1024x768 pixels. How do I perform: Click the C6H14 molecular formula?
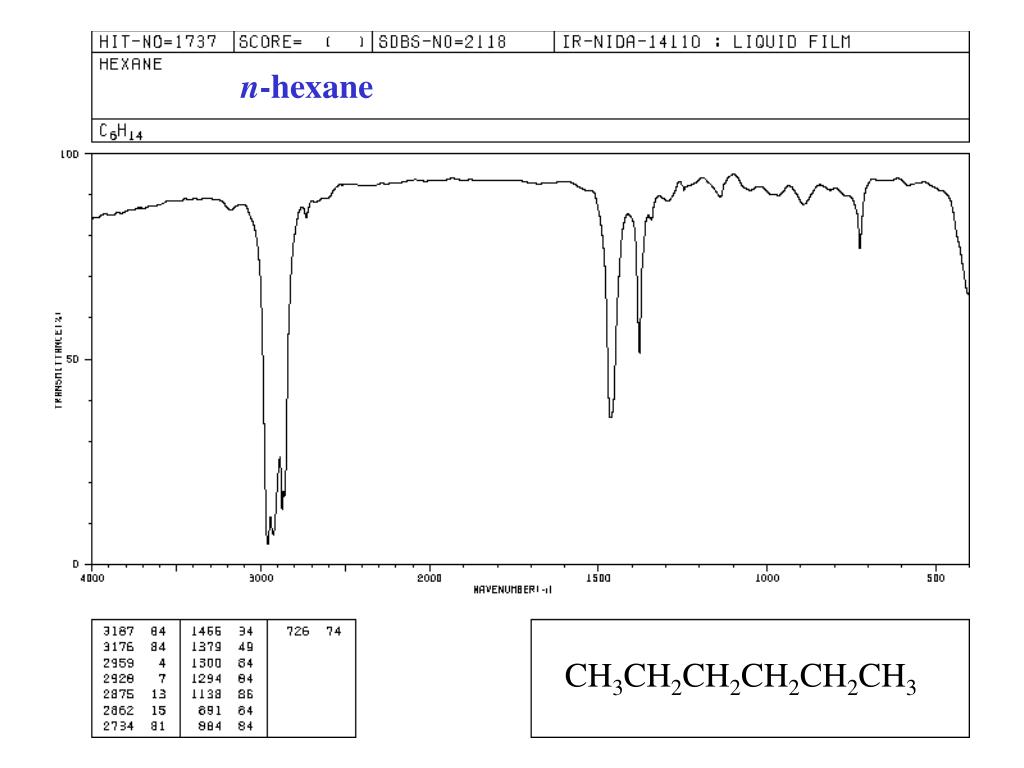(x=121, y=131)
